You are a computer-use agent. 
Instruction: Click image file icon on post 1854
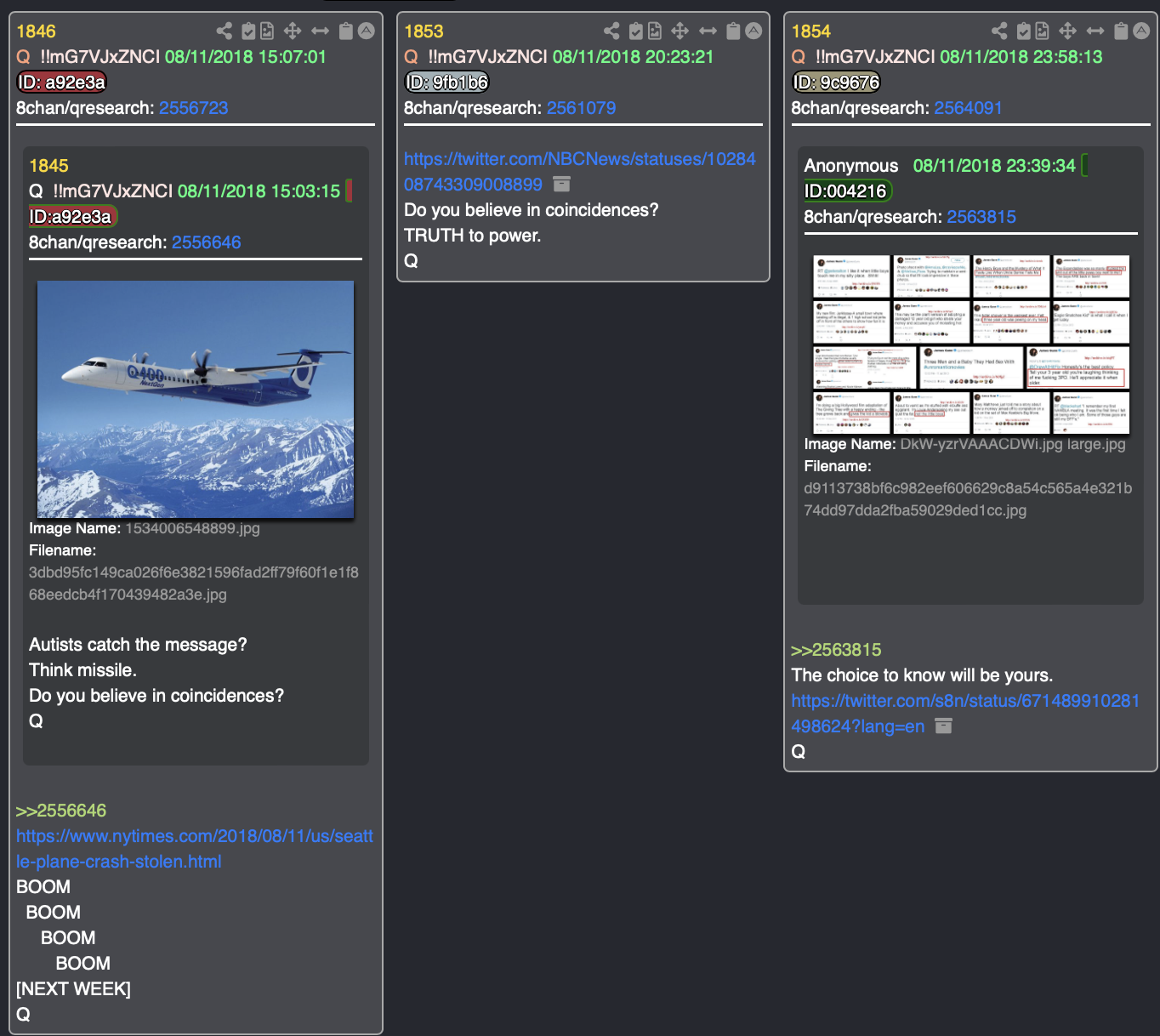pyautogui.click(x=1043, y=31)
